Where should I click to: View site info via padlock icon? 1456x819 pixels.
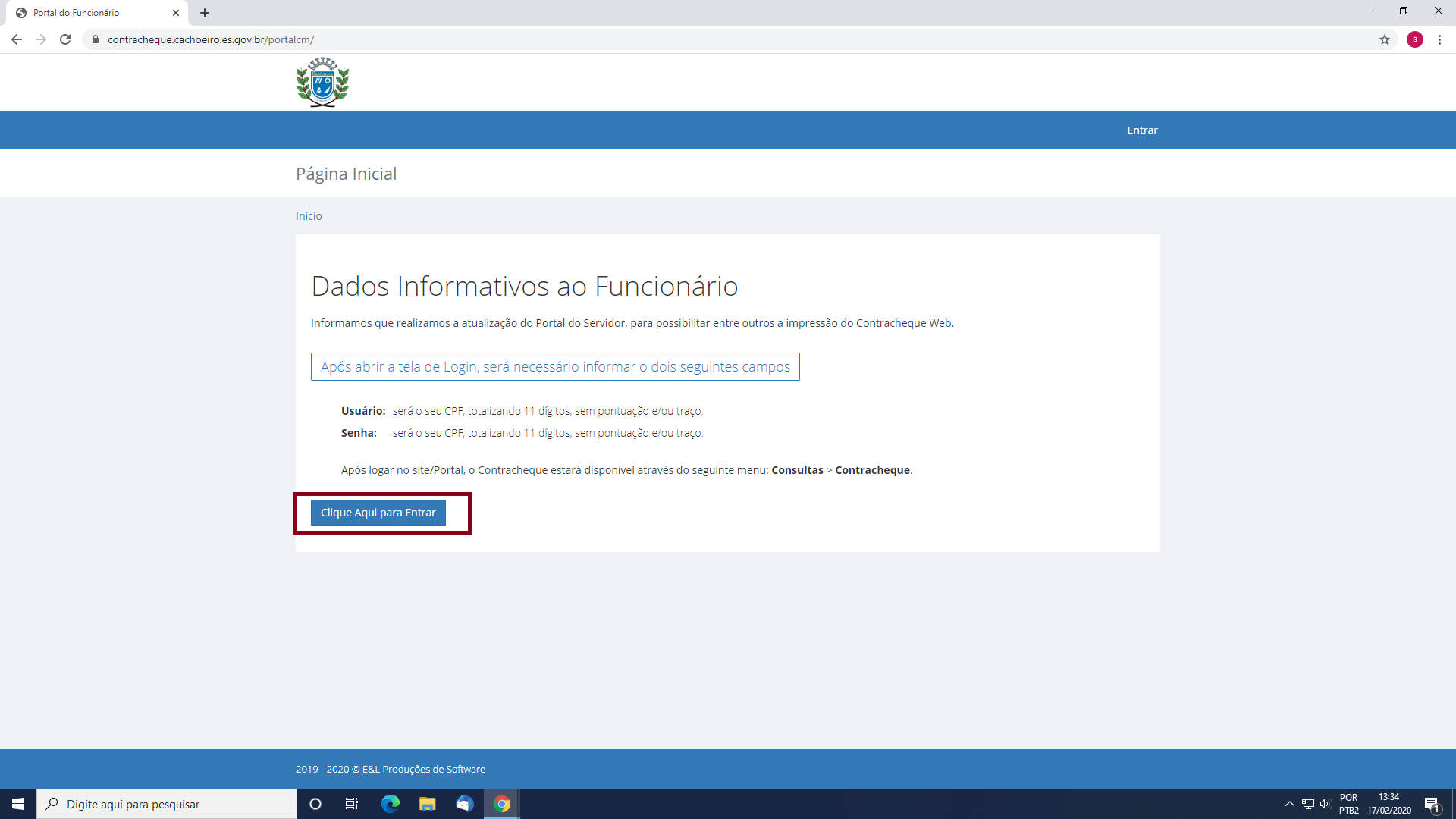point(96,39)
